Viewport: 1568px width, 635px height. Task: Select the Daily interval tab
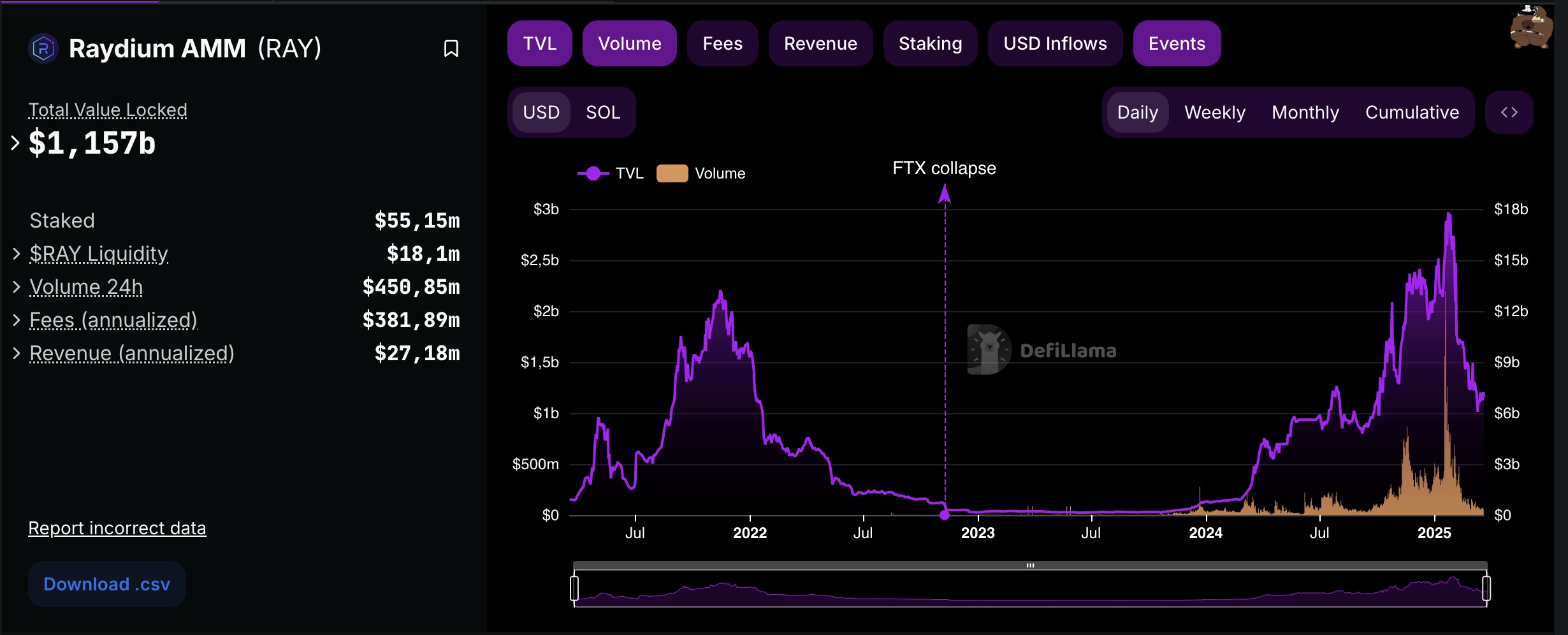[1137, 112]
